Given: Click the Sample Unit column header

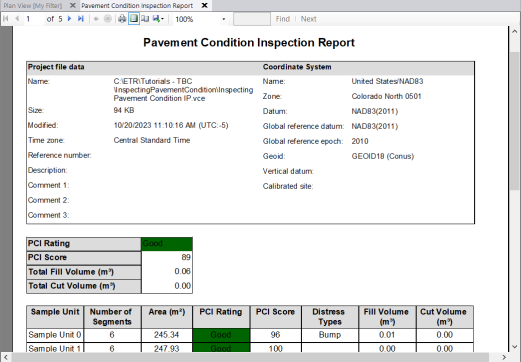Looking at the screenshot, I should pyautogui.click(x=55, y=317).
